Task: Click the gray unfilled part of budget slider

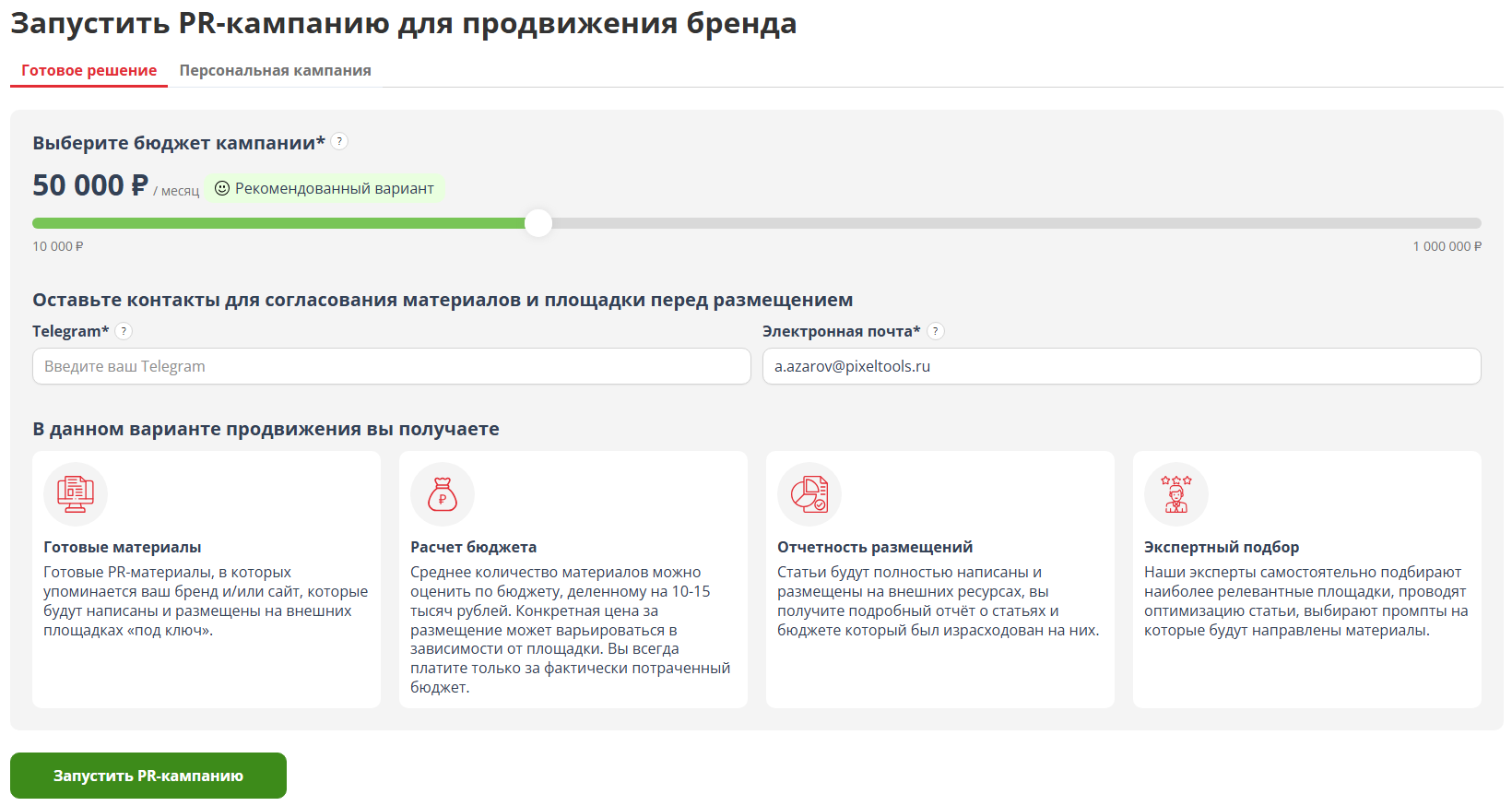Action: click(x=1014, y=223)
